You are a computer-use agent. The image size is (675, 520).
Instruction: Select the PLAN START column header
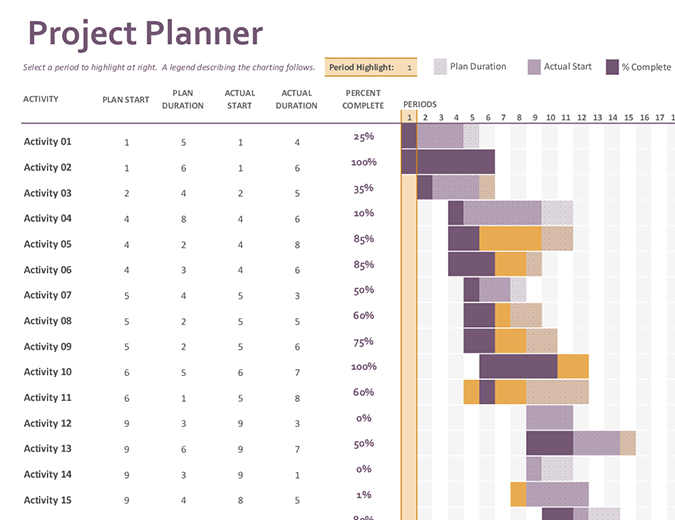126,100
